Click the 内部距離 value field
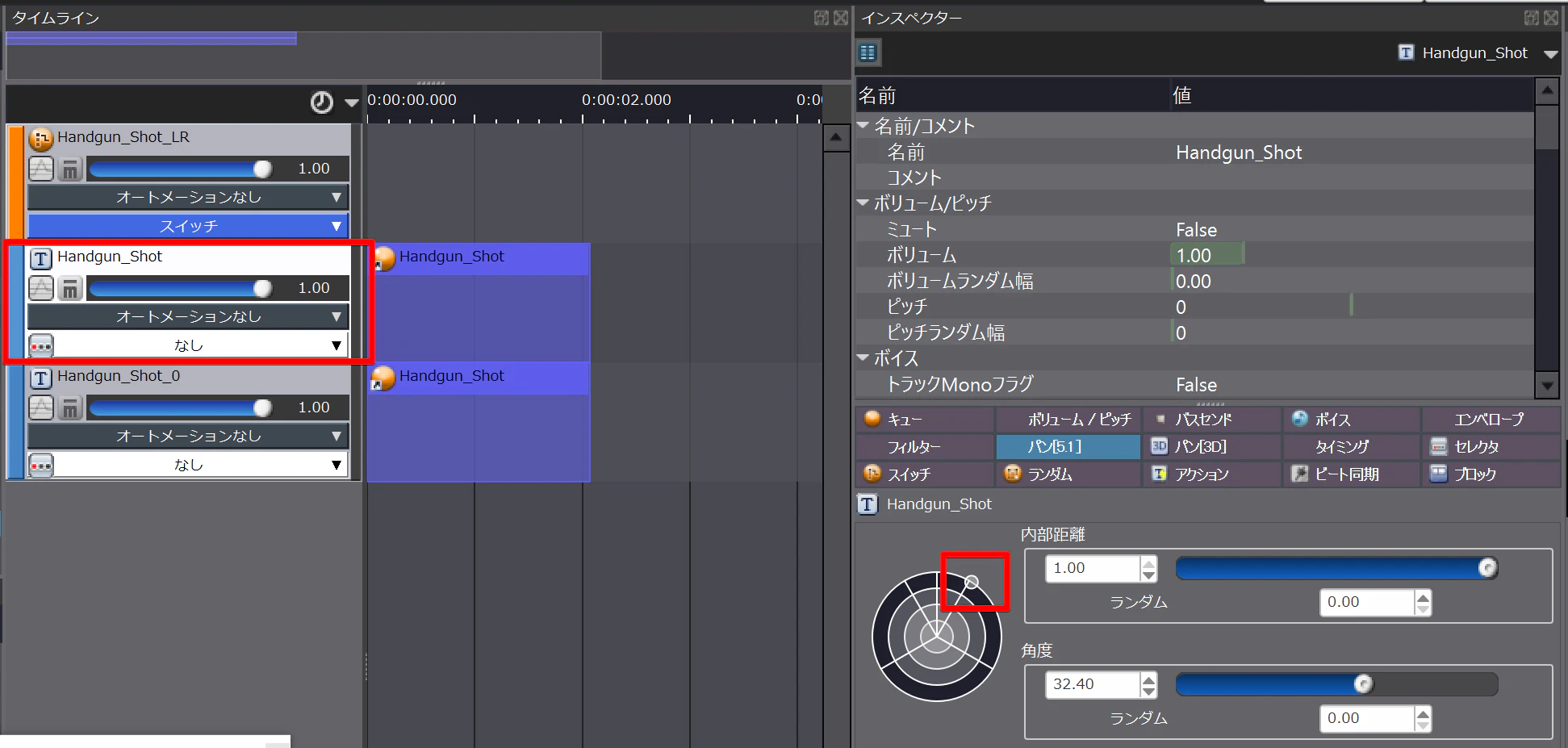Screen dimensions: 1568x748 click(x=1093, y=569)
